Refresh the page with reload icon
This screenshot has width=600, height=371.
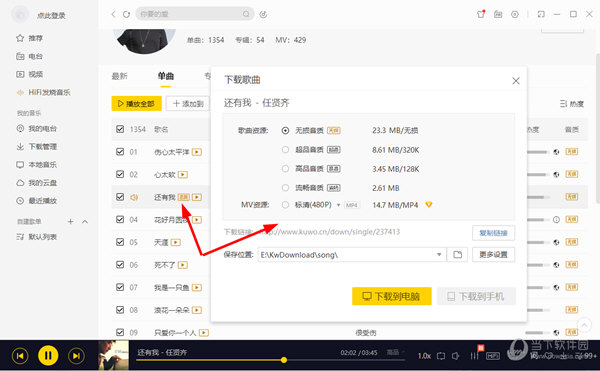(x=126, y=14)
